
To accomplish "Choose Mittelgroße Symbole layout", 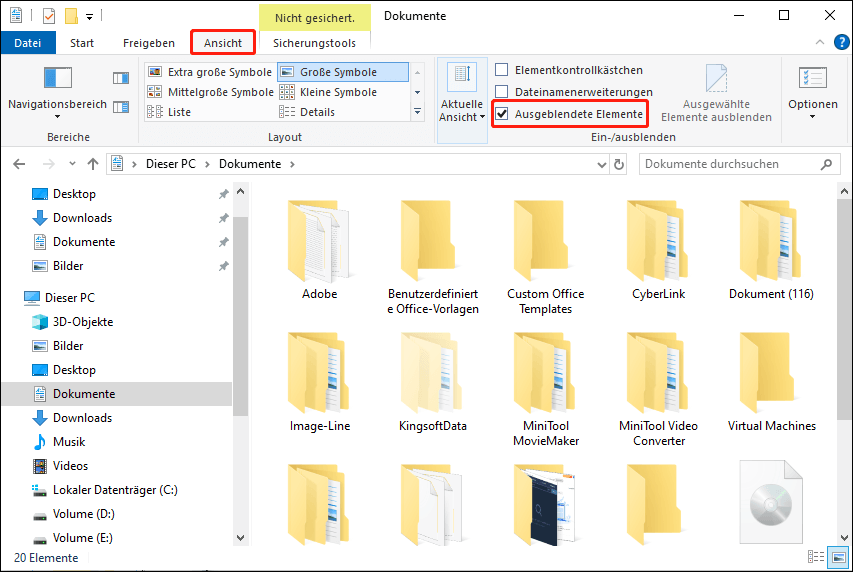I will click(210, 92).
